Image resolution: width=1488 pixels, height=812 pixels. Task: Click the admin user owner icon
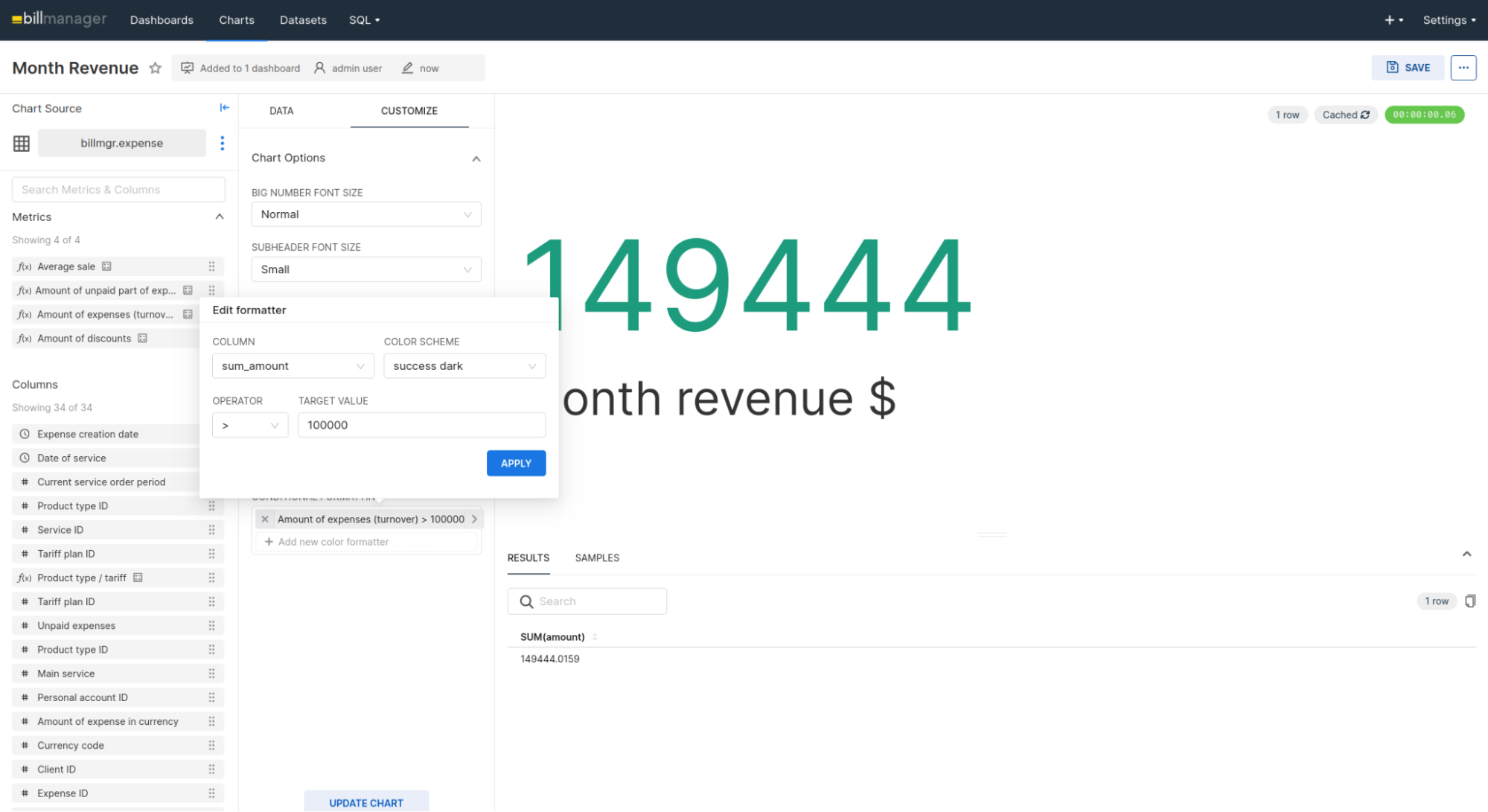tap(319, 68)
